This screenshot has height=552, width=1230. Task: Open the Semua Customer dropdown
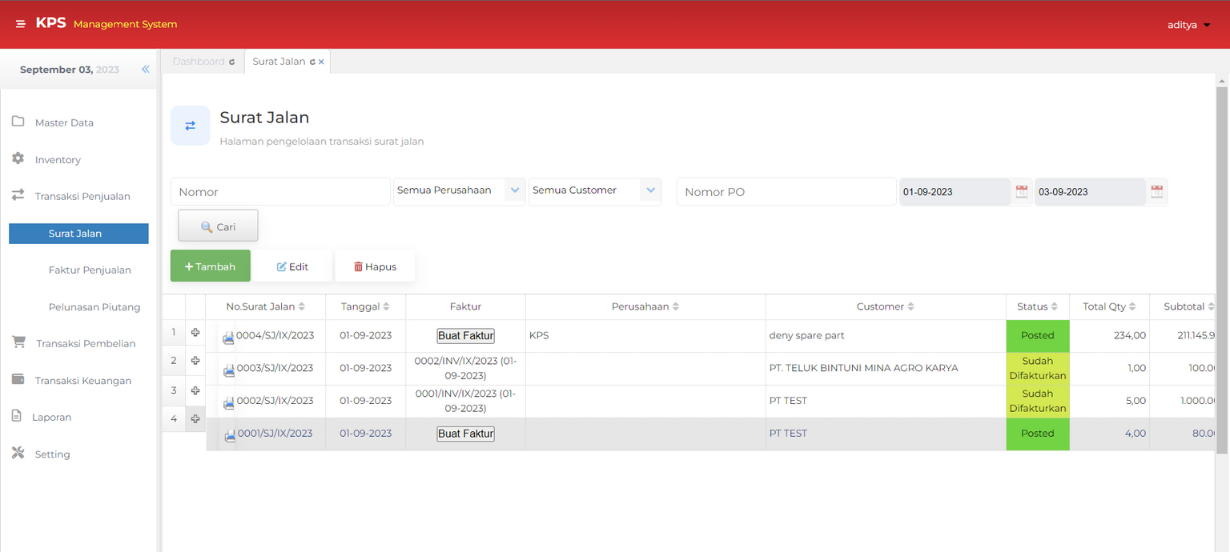click(x=650, y=190)
